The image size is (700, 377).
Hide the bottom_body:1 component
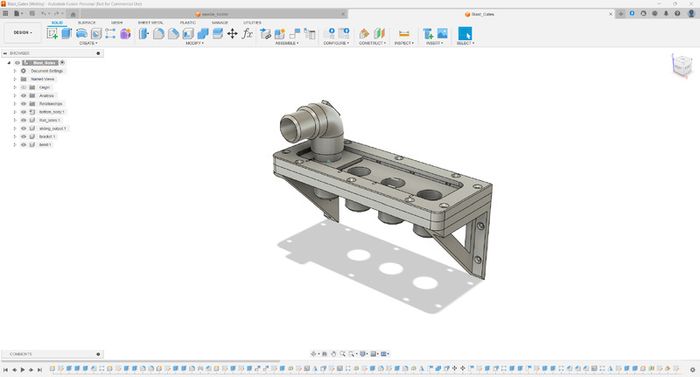point(24,112)
